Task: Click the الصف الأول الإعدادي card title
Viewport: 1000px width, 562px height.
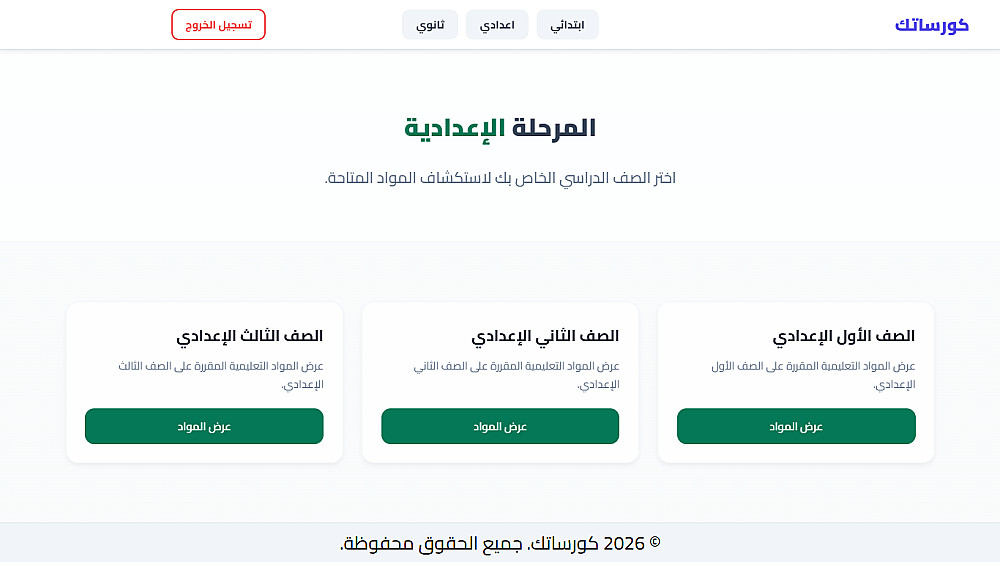Action: pos(844,336)
